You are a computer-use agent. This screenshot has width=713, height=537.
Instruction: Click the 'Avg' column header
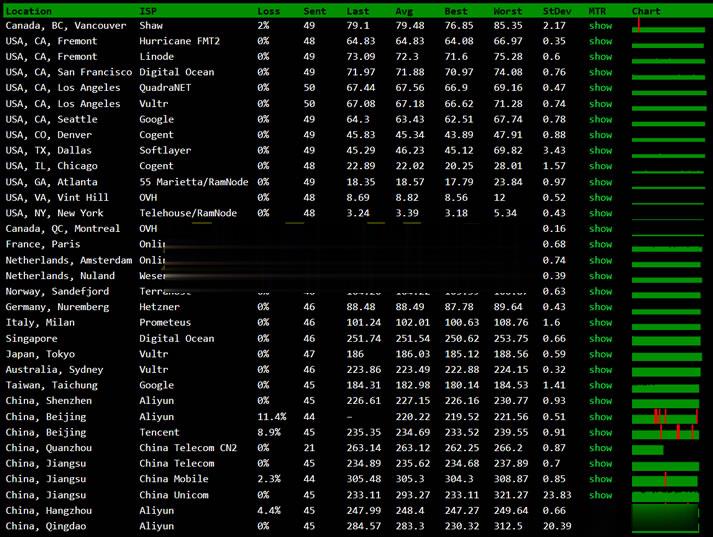click(404, 11)
